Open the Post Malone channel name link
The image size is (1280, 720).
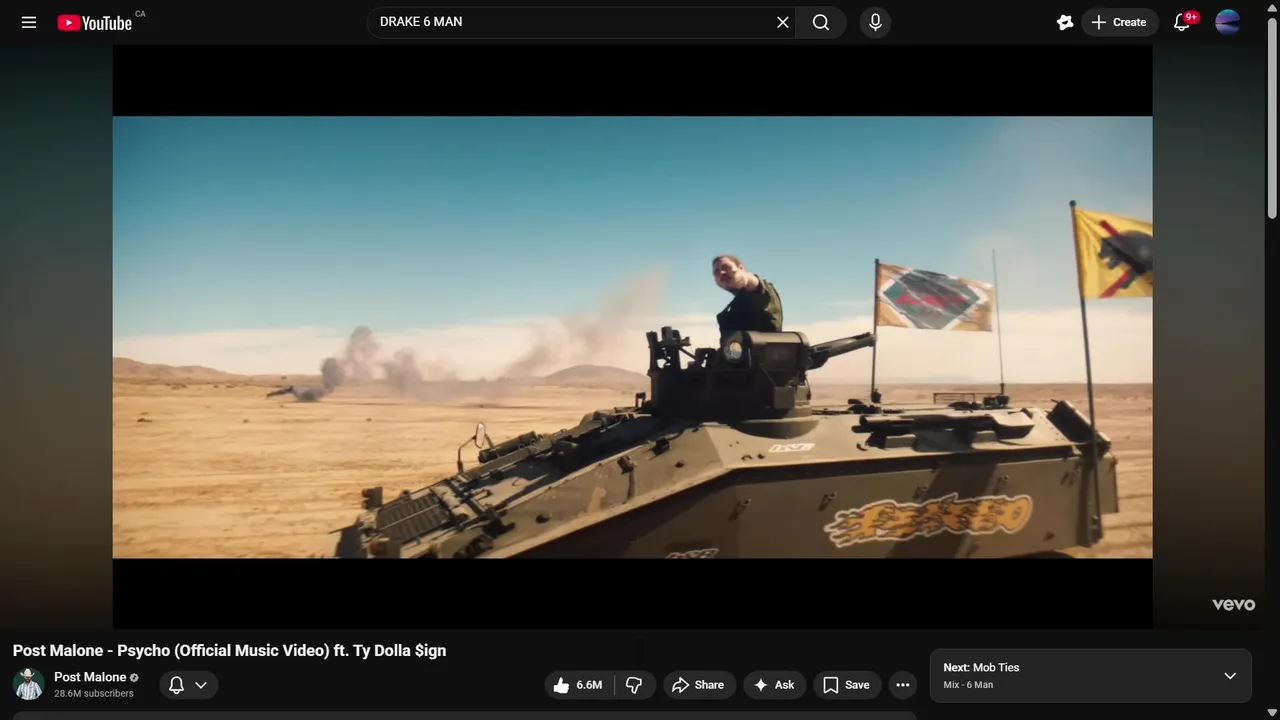[x=90, y=677]
